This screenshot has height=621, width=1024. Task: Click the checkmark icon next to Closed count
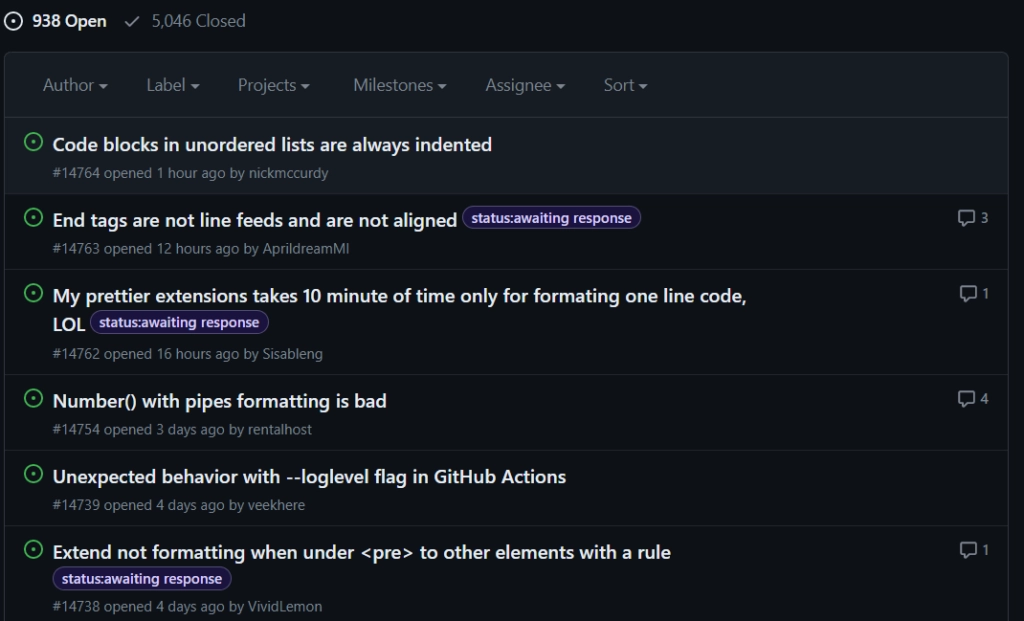click(132, 21)
